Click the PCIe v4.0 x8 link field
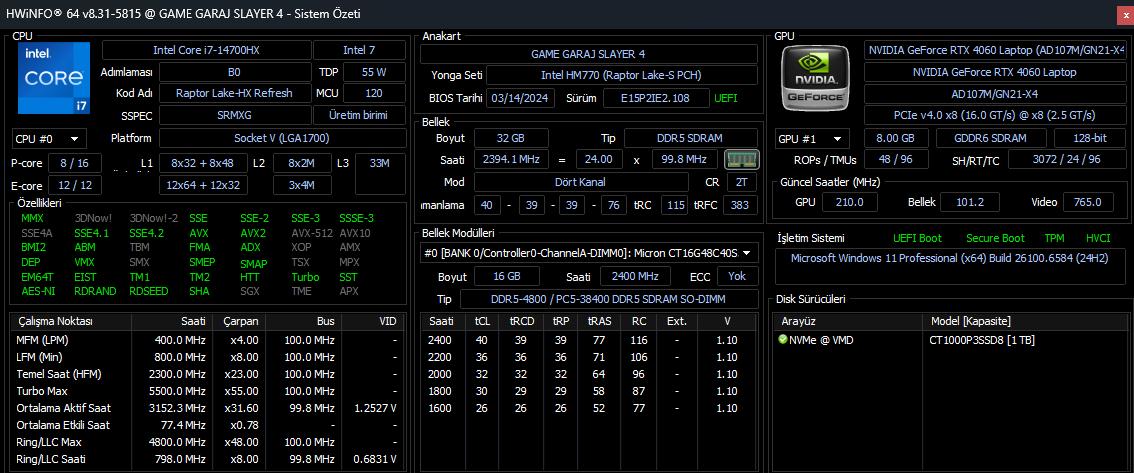 994,115
